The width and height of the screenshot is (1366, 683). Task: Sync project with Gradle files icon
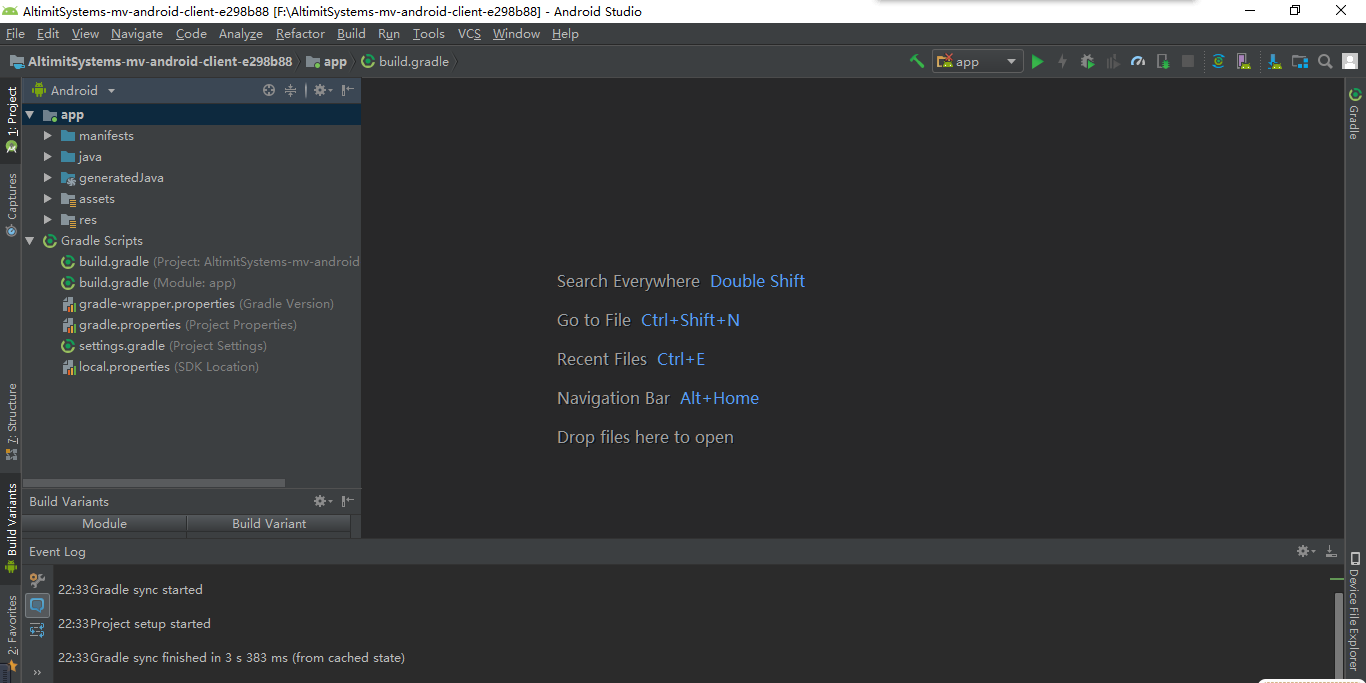click(x=1218, y=61)
